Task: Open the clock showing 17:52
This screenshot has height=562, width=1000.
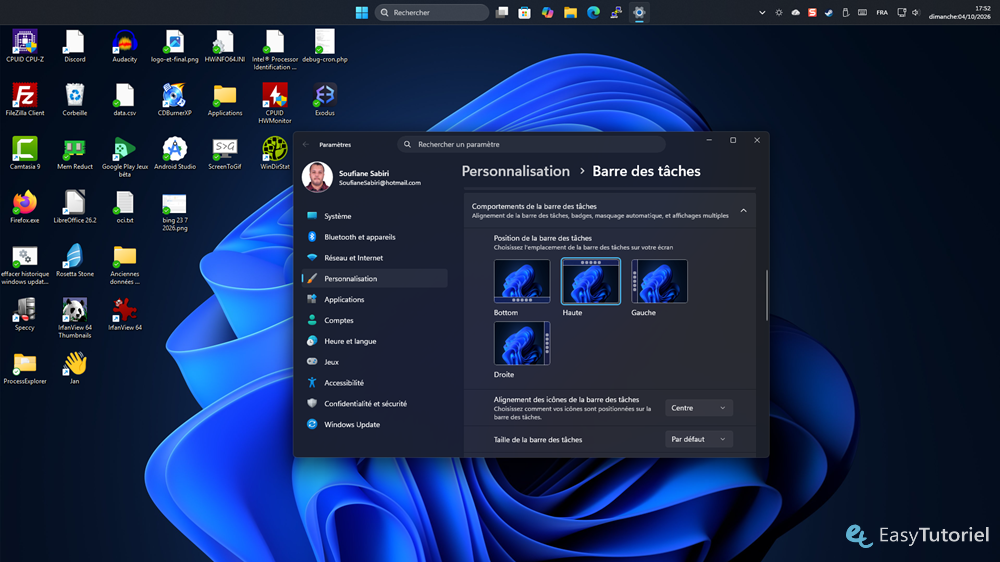Action: pyautogui.click(x=959, y=13)
